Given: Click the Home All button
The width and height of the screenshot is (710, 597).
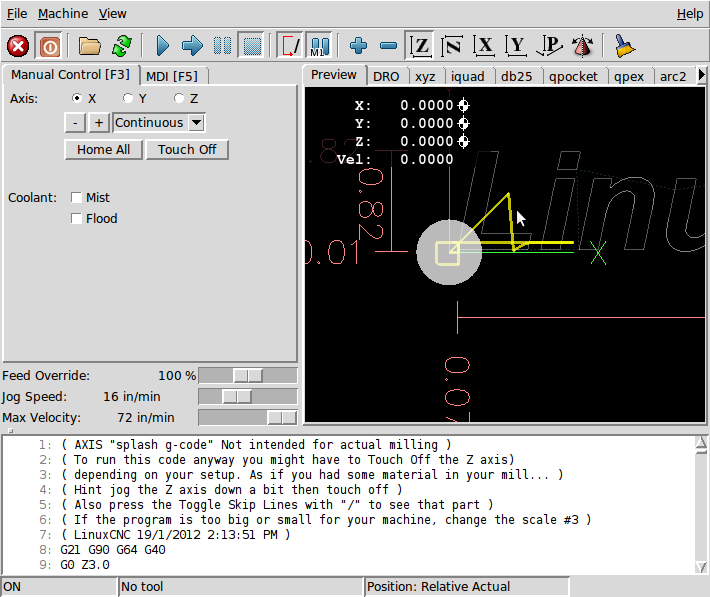Looking at the screenshot, I should coord(103,149).
